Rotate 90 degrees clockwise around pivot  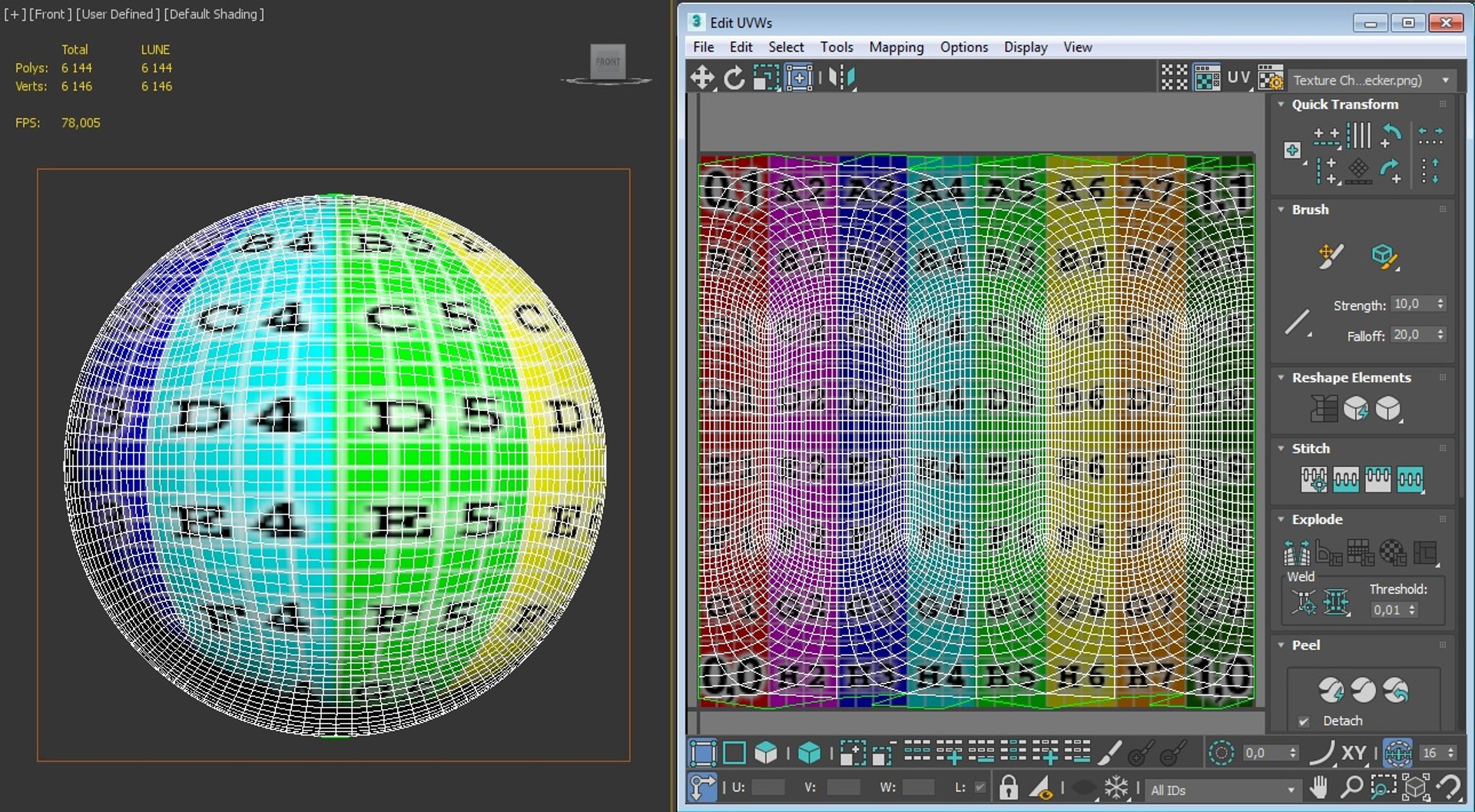1391,171
